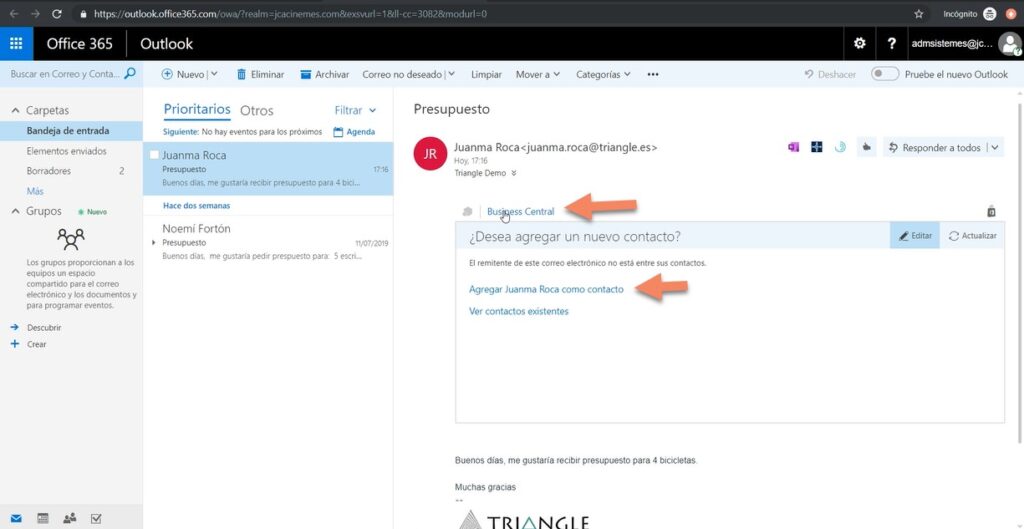Click the Actualizar refresh button
The width and height of the screenshot is (1024, 529).
tap(972, 236)
